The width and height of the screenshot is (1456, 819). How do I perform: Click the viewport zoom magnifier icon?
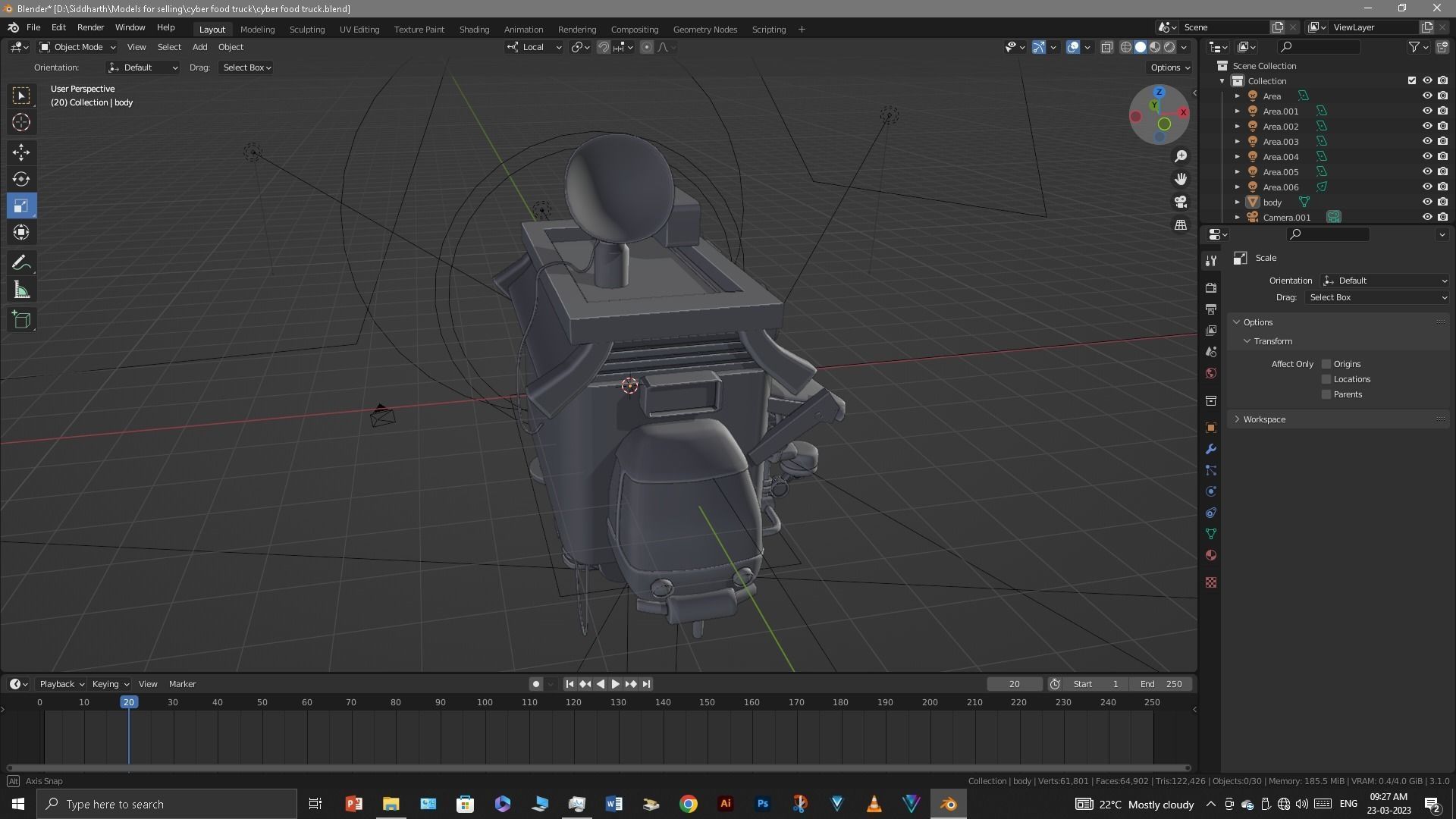pyautogui.click(x=1181, y=156)
